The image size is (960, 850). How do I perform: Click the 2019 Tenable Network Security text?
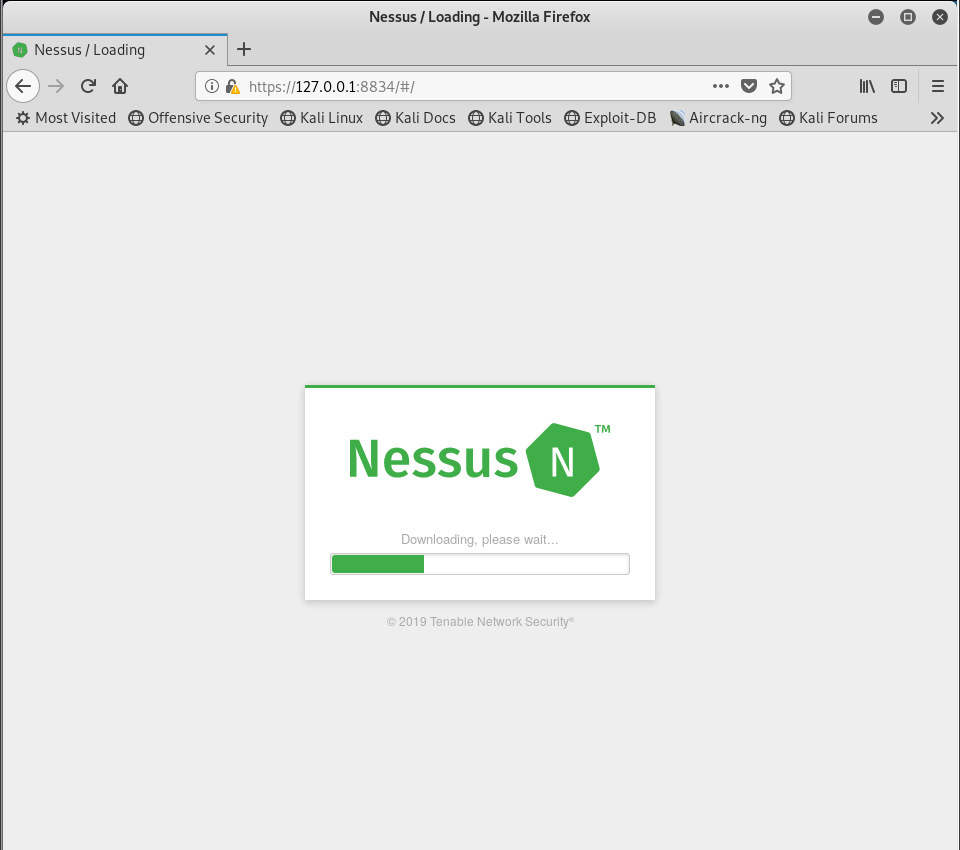pyautogui.click(x=480, y=622)
